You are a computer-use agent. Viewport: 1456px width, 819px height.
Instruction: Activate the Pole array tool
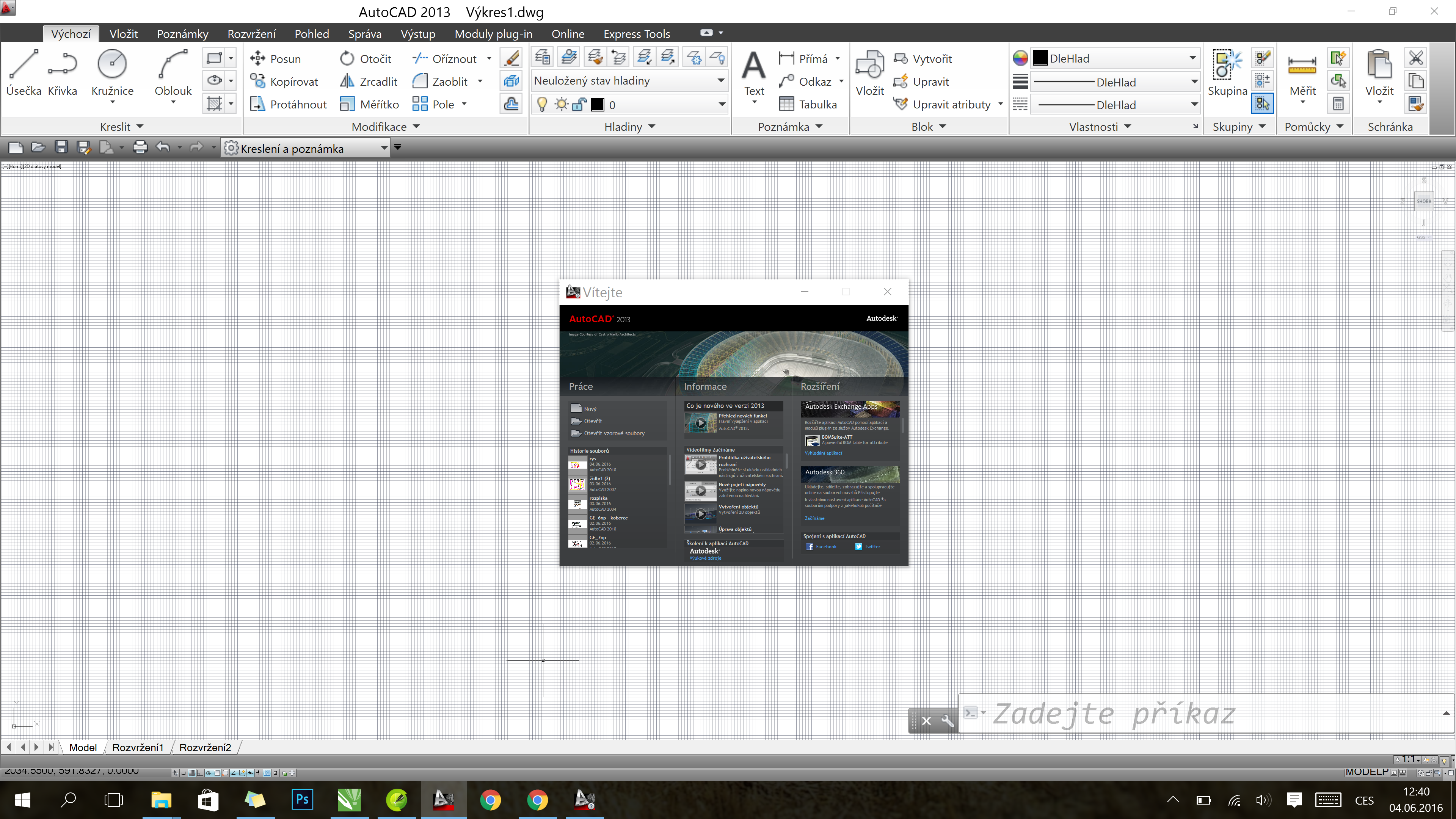click(x=433, y=104)
